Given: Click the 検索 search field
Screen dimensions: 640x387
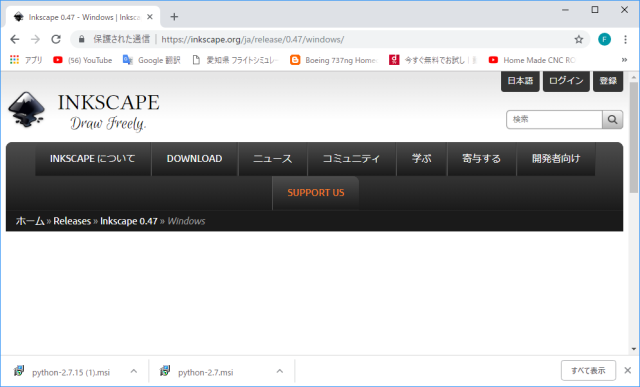Looking at the screenshot, I should [x=554, y=120].
